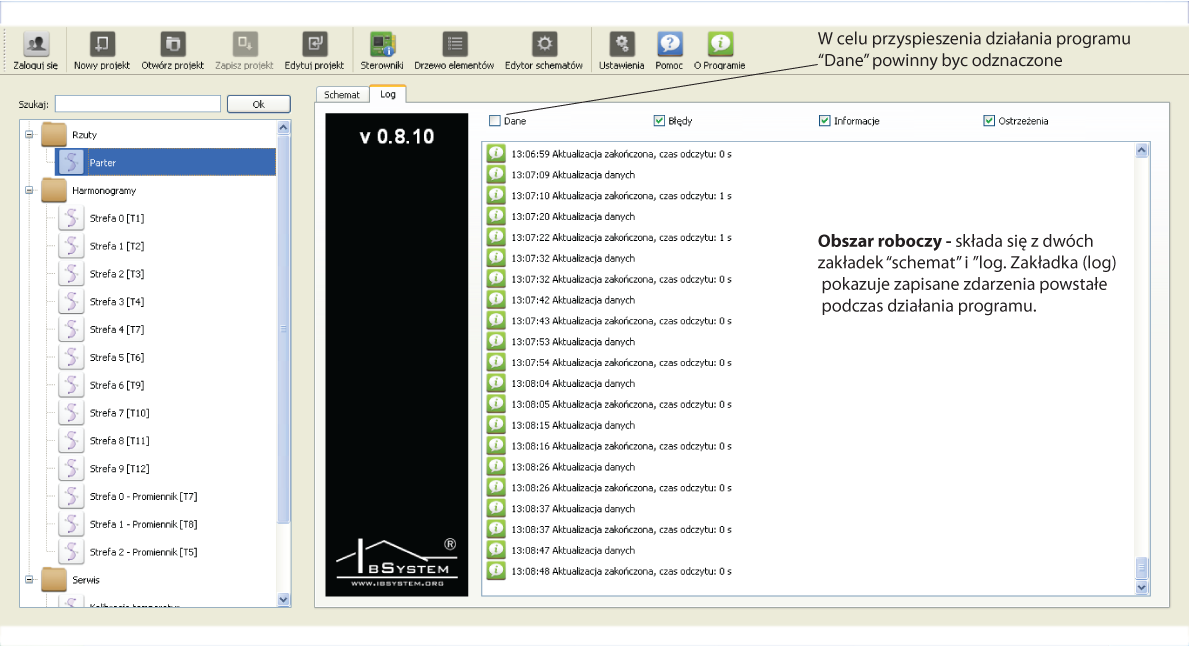Open a project via Otwórz projekt
The height and width of the screenshot is (646, 1189).
(172, 45)
